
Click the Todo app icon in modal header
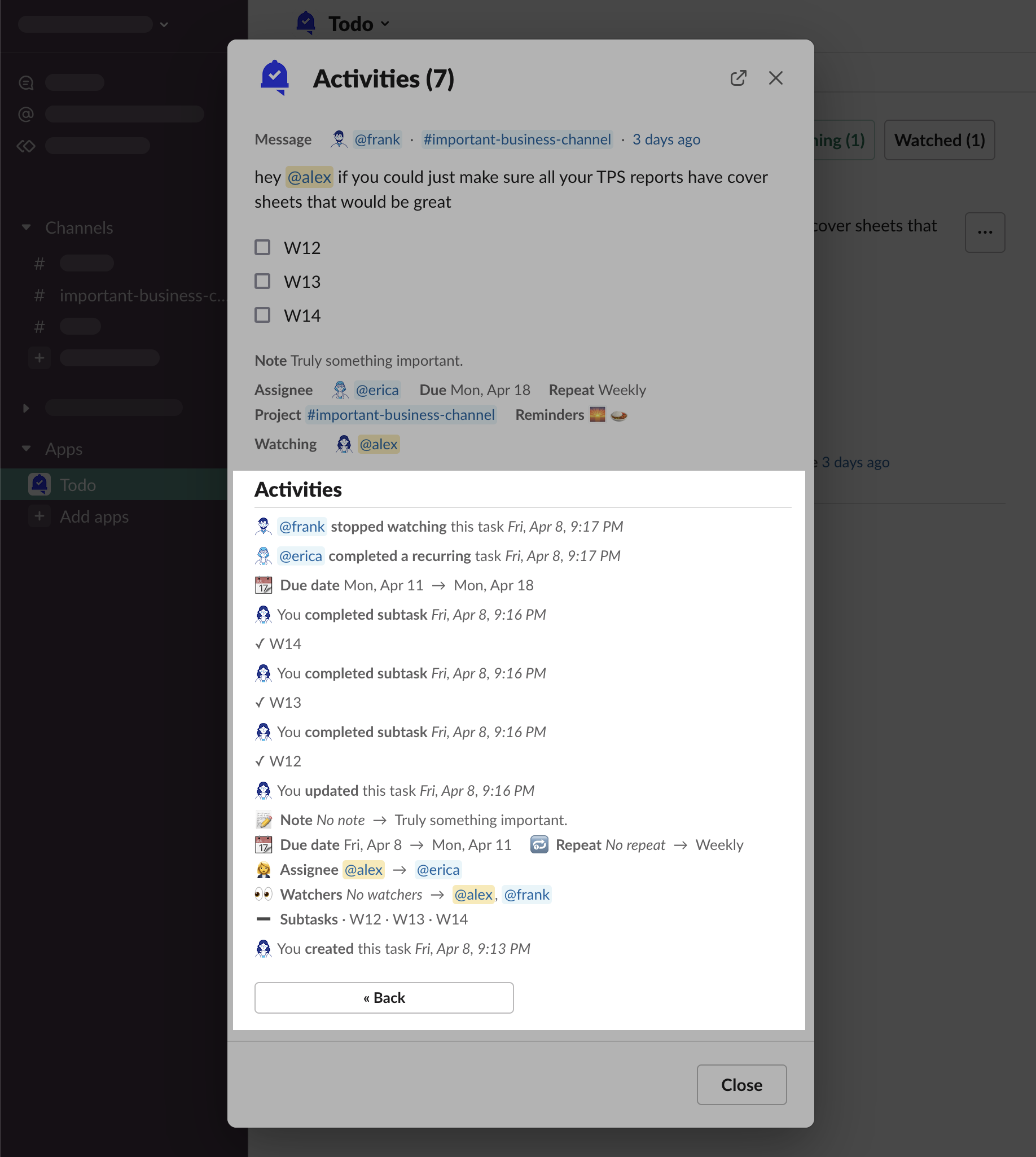click(x=275, y=78)
